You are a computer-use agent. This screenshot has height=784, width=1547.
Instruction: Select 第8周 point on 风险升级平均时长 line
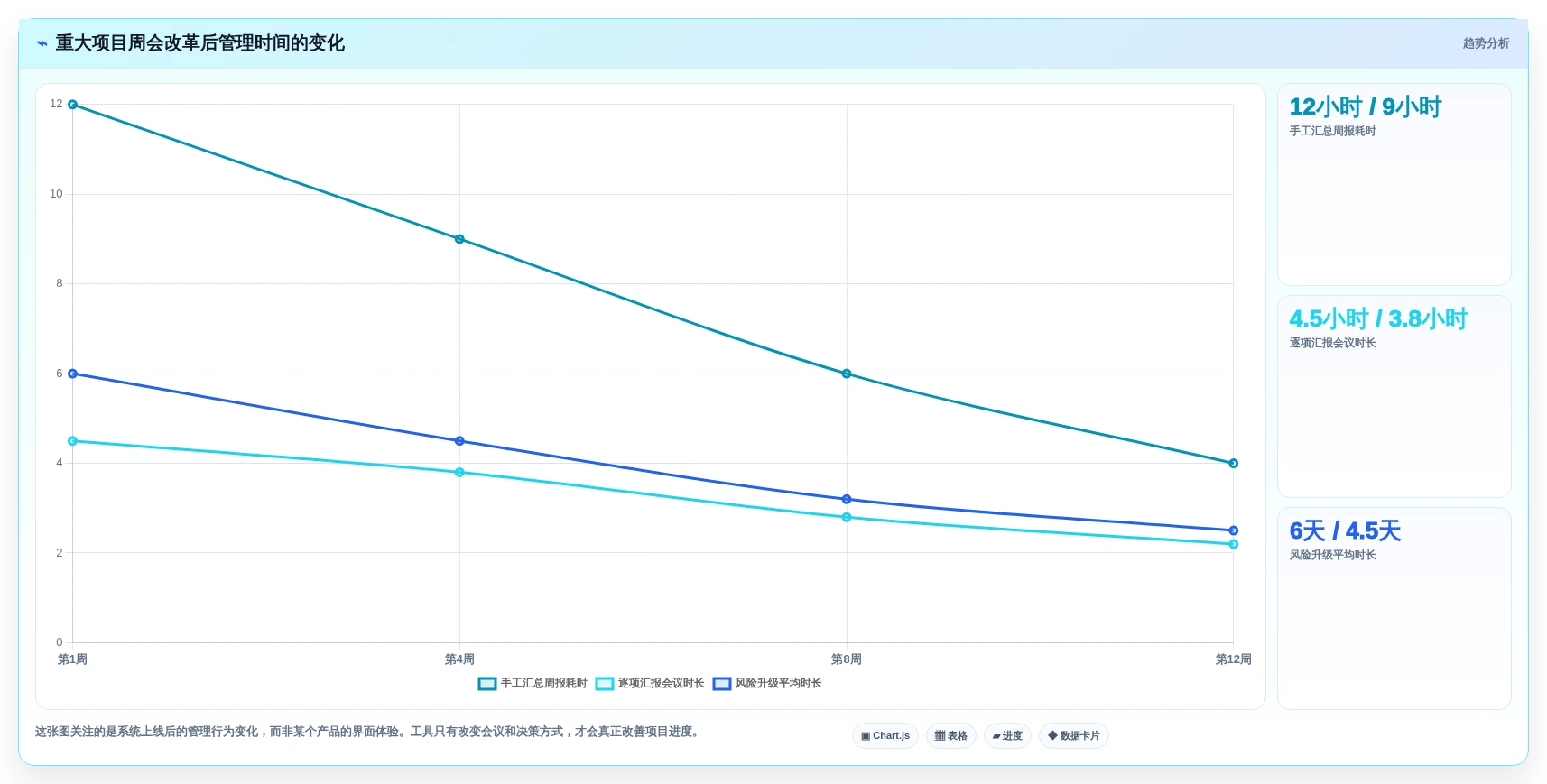click(x=847, y=499)
